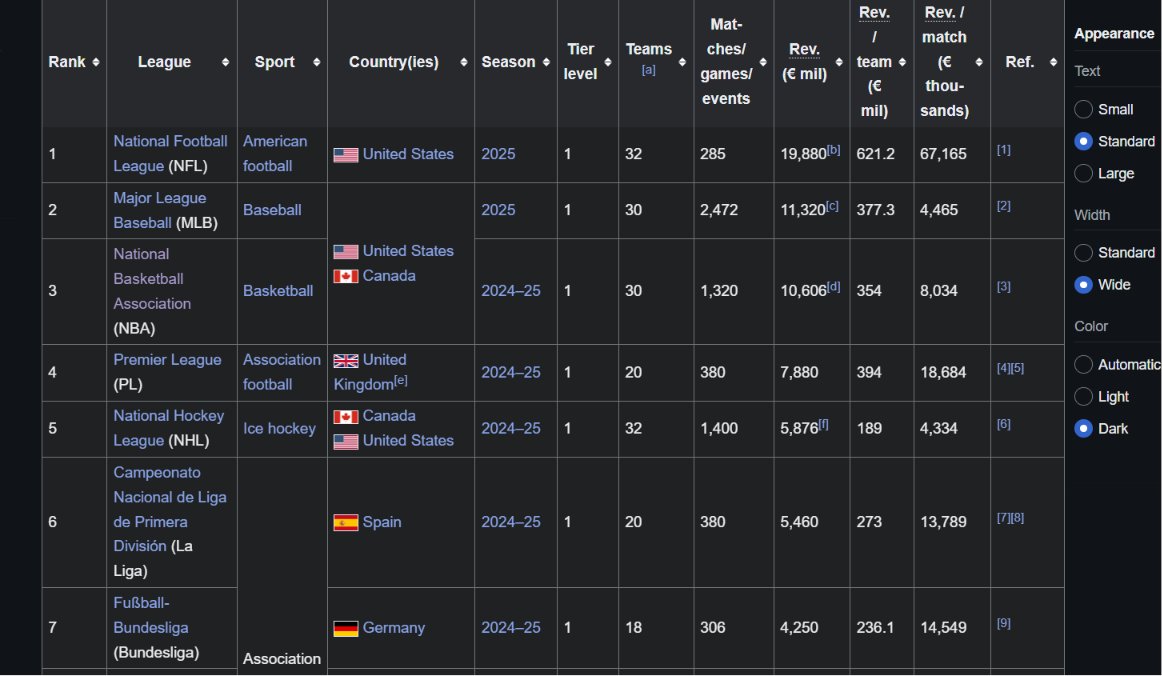Open footnote [d] beside 10,606
The image size is (1162, 676).
834,286
